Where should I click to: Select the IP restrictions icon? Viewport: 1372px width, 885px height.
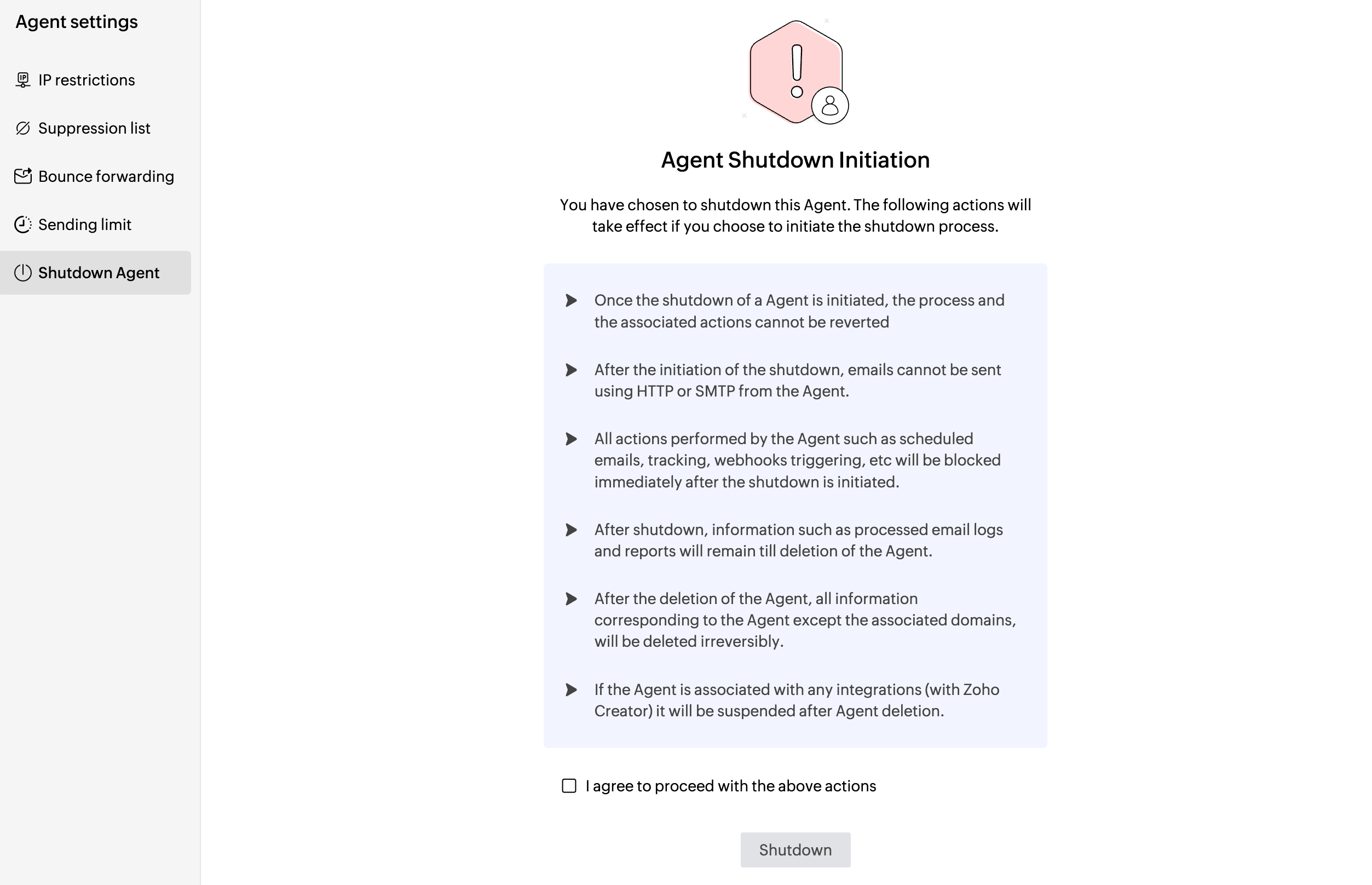pos(22,80)
